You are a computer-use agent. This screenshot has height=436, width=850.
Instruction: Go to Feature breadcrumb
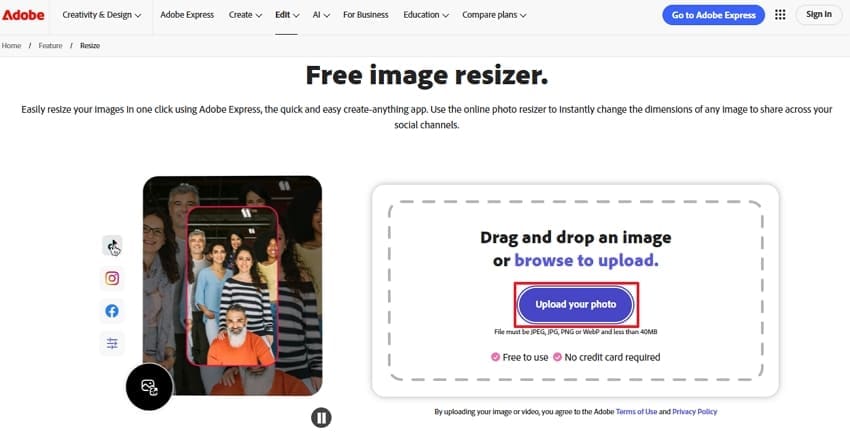(50, 46)
